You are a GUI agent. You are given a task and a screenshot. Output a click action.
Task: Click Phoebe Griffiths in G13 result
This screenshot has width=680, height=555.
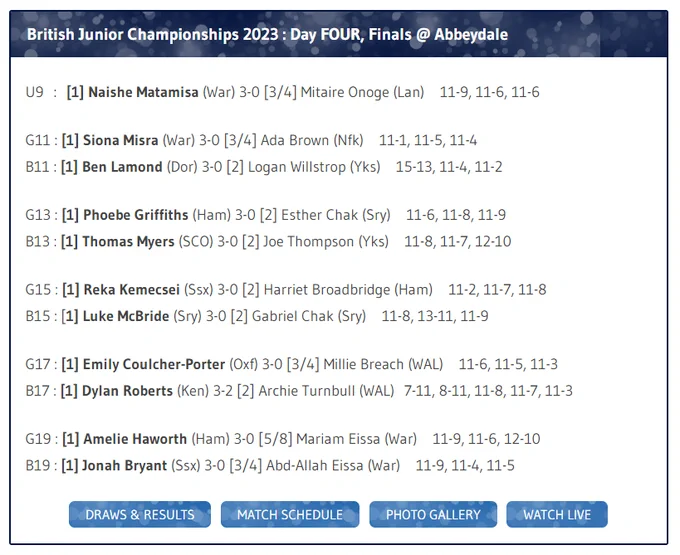[x=135, y=215]
